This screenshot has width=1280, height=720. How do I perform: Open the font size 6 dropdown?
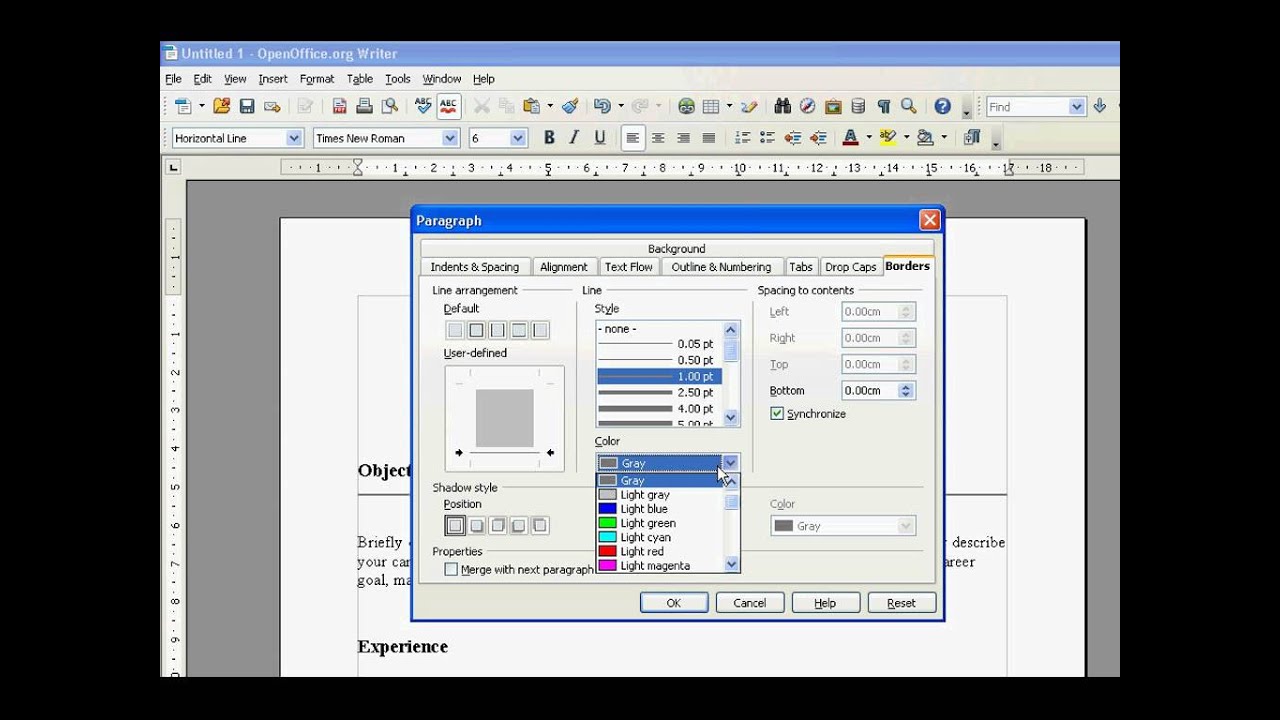(518, 138)
